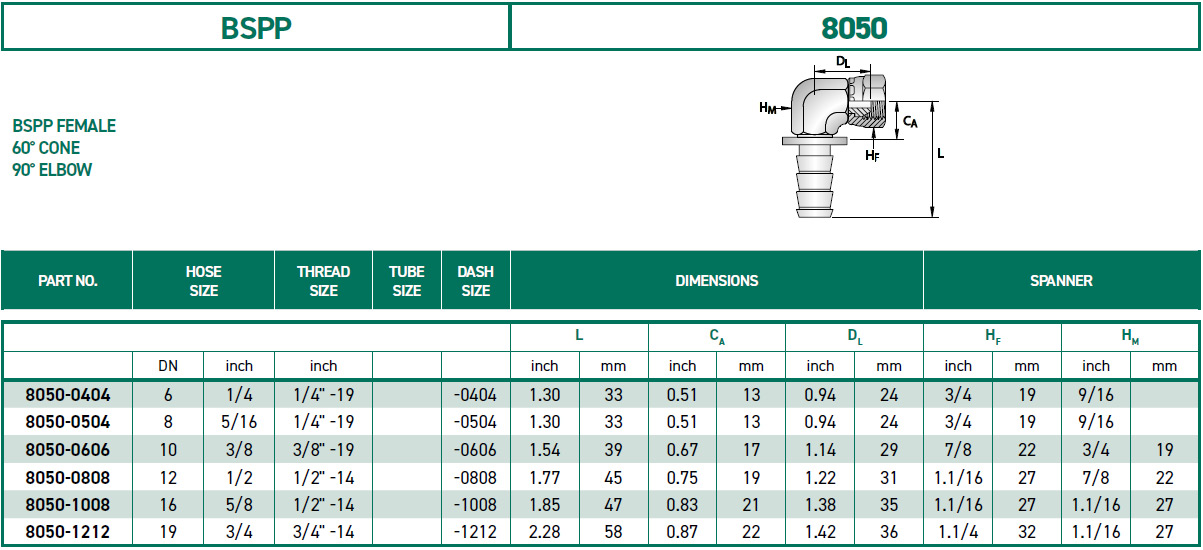1203x550 pixels.
Task: Click HM inch value 3/4
Action: [x=1096, y=450]
